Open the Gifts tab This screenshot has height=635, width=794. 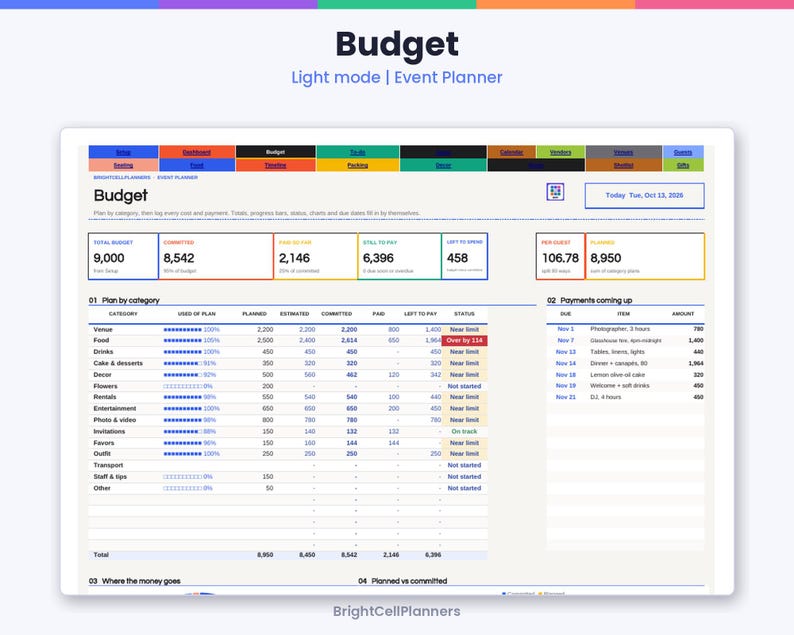pyautogui.click(x=683, y=165)
